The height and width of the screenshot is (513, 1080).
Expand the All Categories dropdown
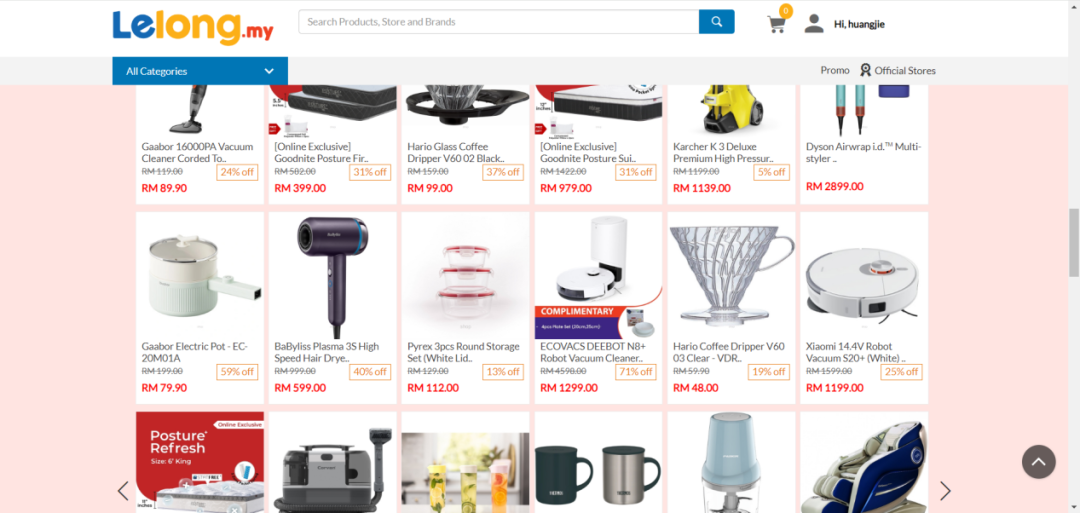click(x=200, y=71)
